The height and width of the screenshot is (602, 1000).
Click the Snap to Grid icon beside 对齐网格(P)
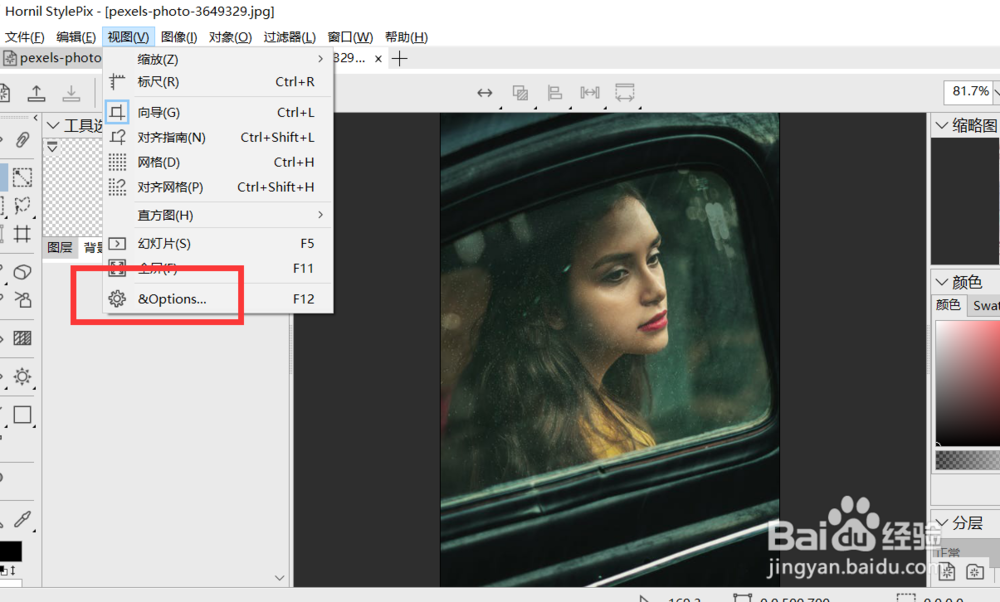(x=117, y=187)
